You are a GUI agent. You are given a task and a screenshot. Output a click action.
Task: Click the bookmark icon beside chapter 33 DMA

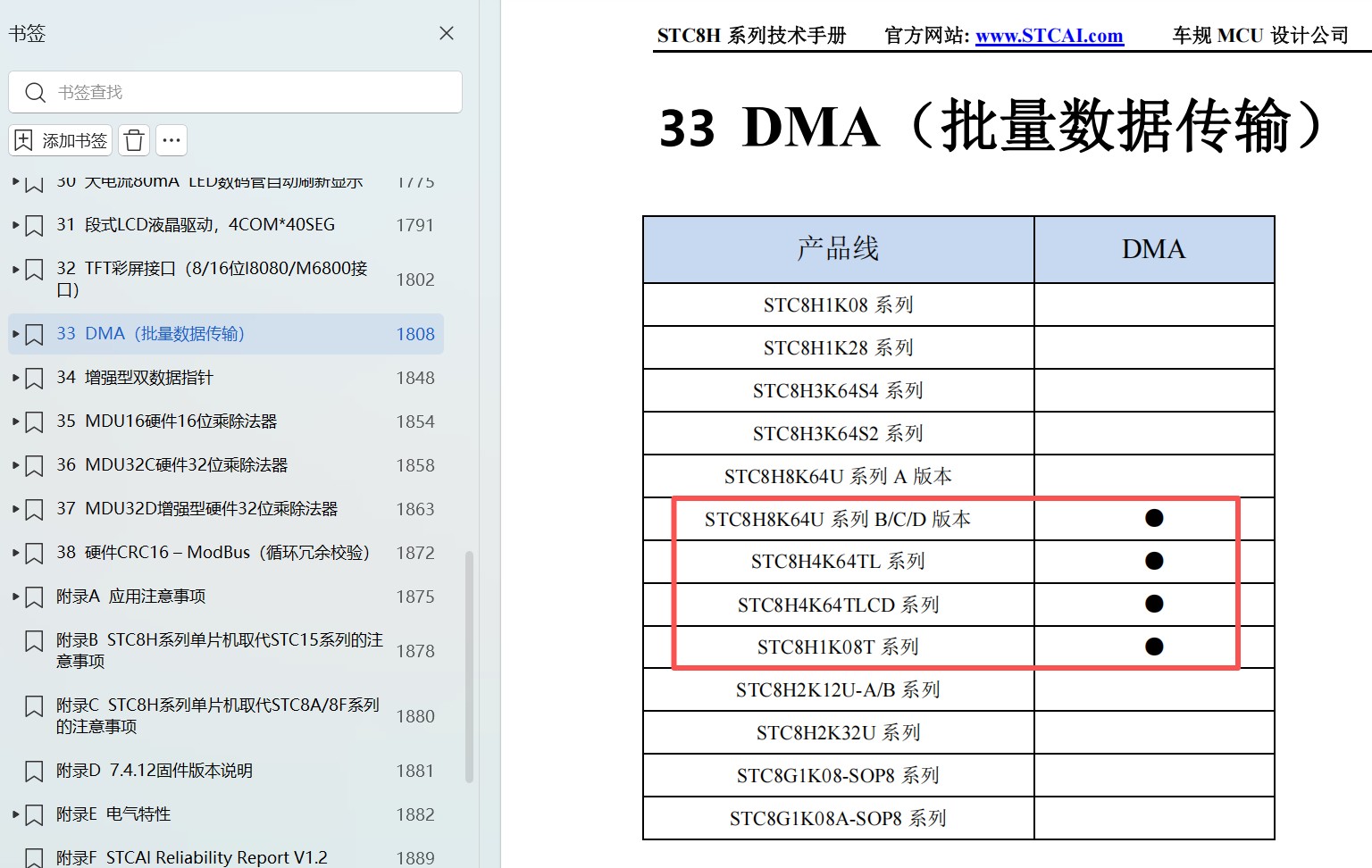(34, 334)
